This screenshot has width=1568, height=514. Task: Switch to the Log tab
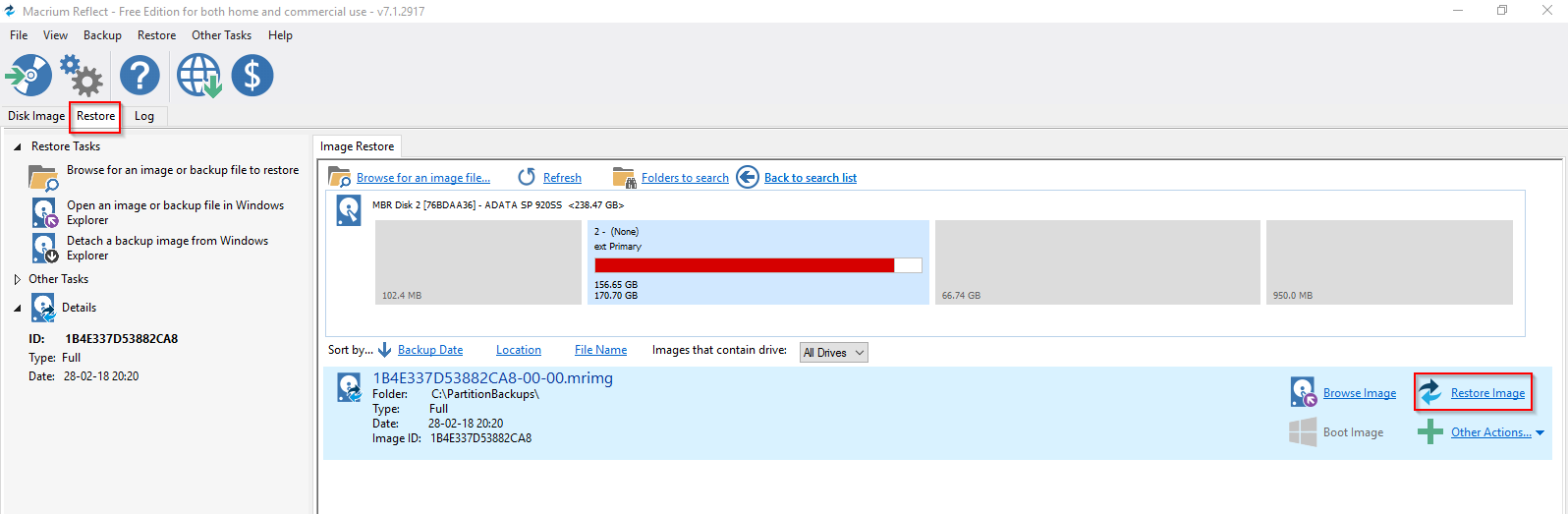point(144,116)
